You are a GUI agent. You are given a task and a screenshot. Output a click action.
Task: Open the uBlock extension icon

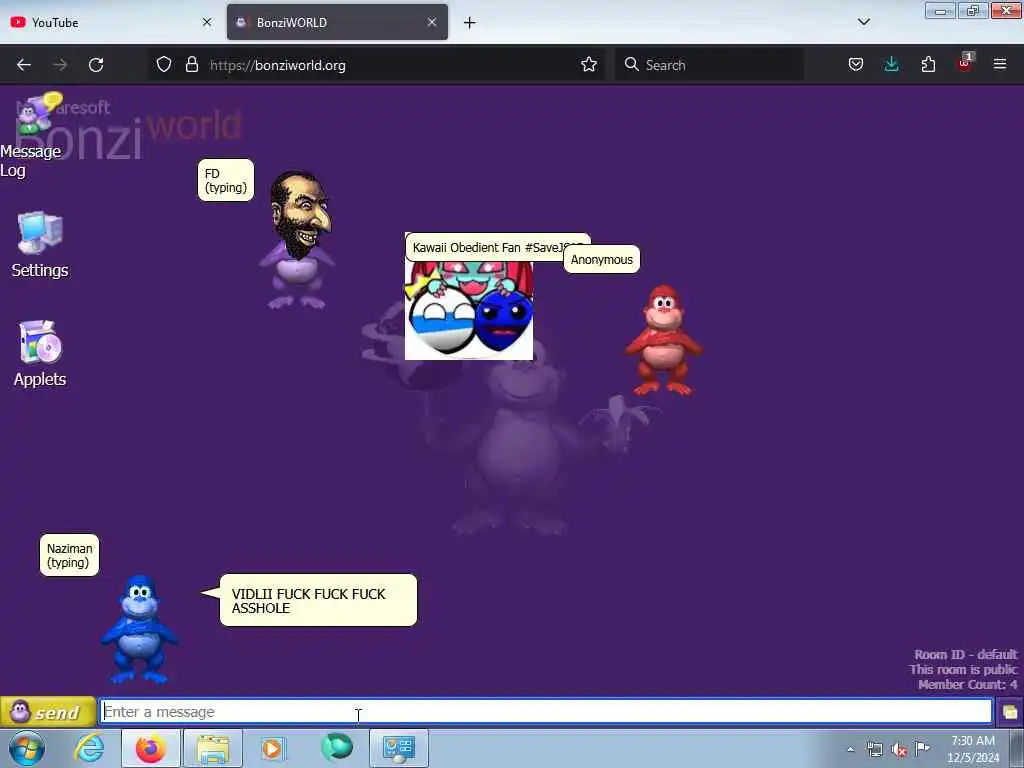[x=965, y=63]
